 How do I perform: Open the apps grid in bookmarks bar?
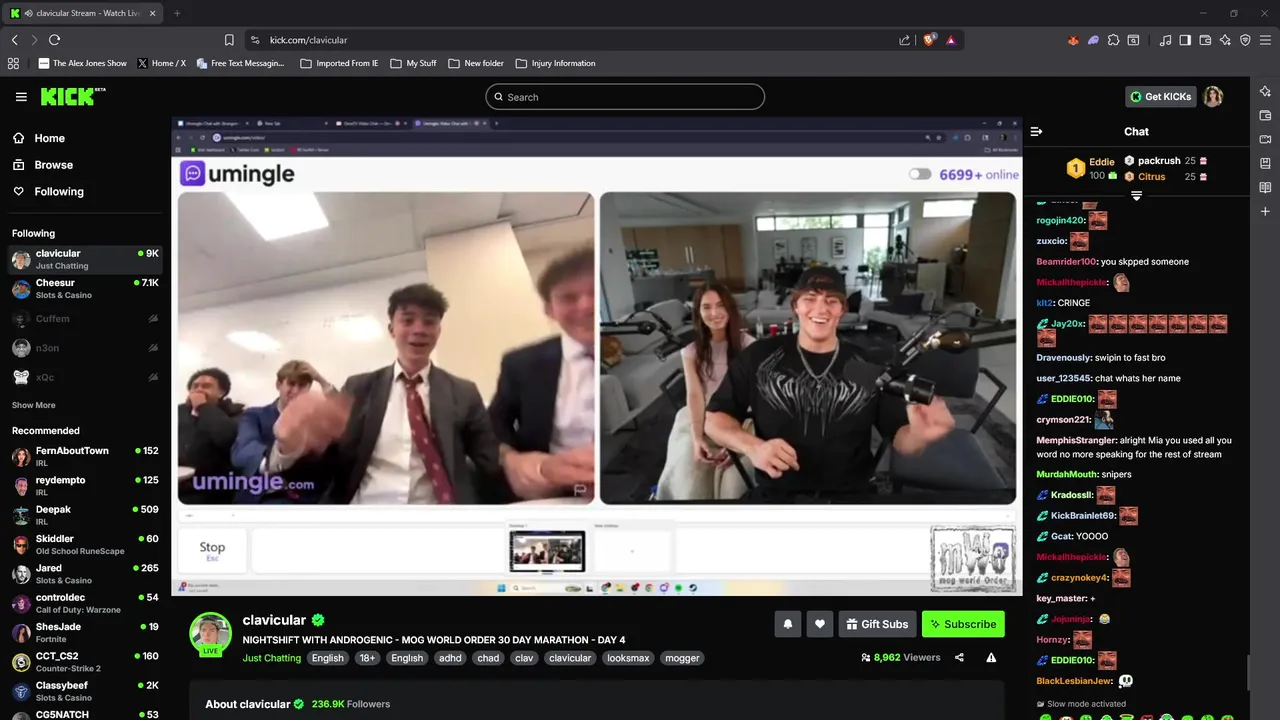point(13,63)
